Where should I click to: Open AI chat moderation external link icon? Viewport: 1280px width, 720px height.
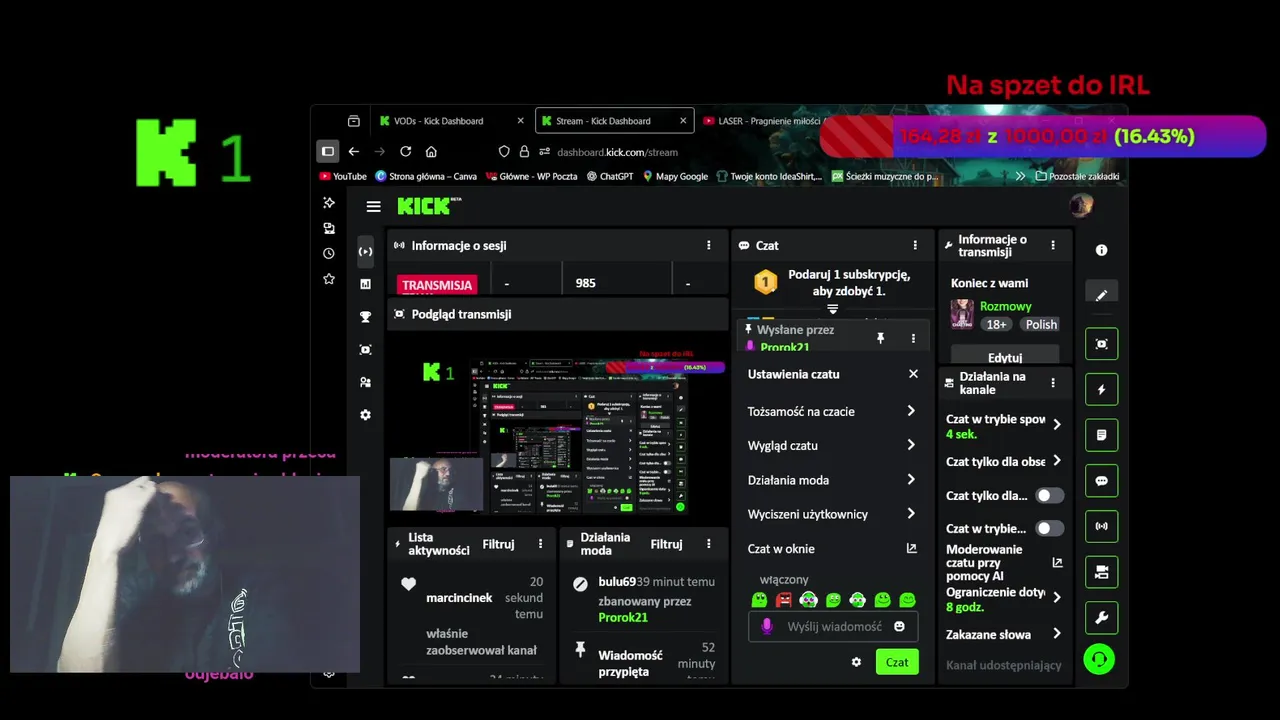pos(1057,562)
